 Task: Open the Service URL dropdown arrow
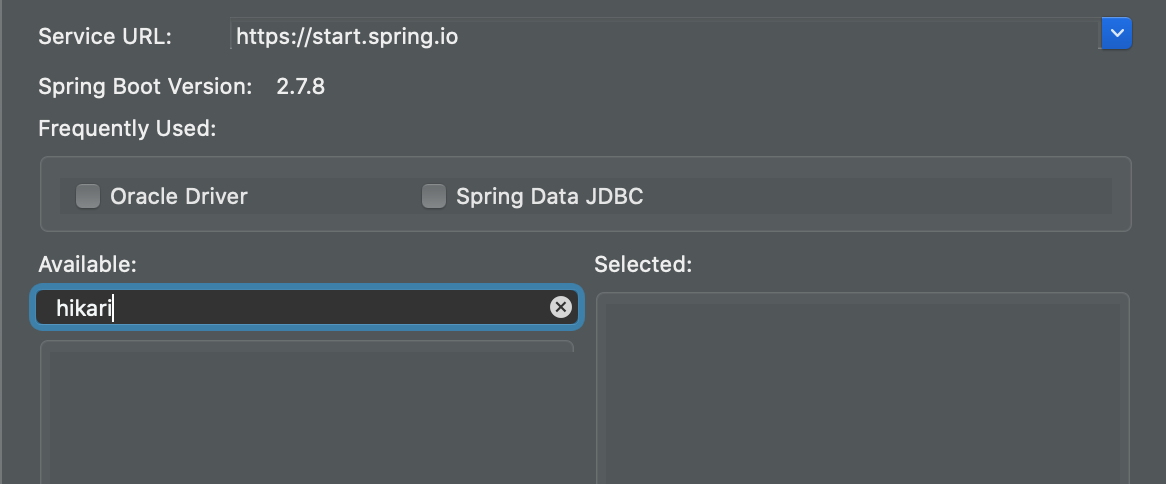pos(1116,33)
